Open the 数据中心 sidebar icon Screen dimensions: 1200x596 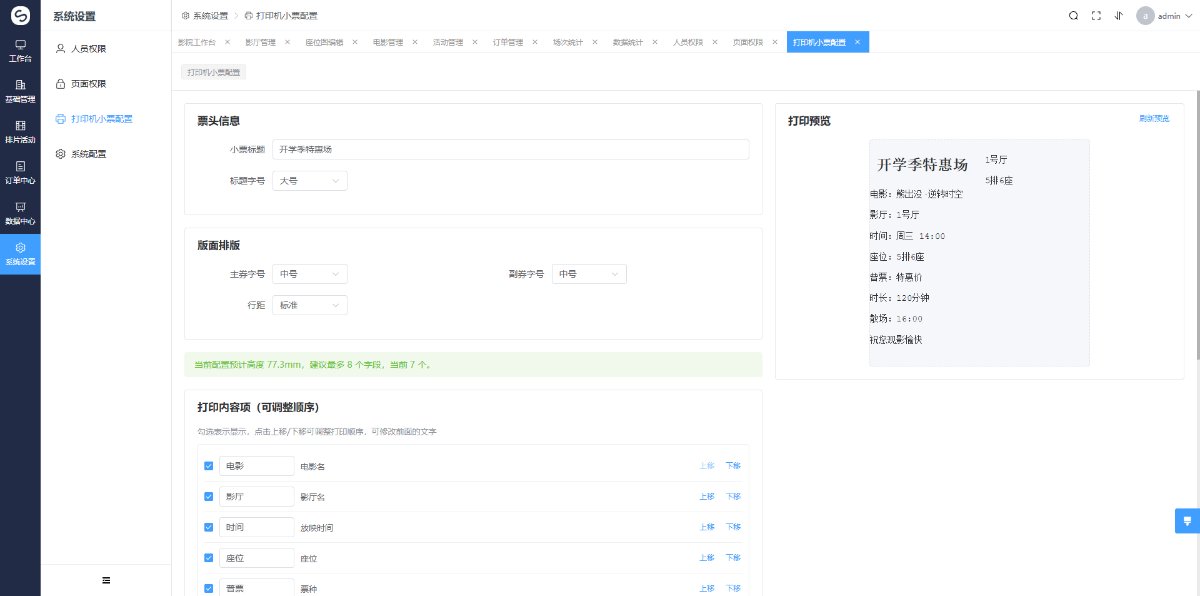20,213
